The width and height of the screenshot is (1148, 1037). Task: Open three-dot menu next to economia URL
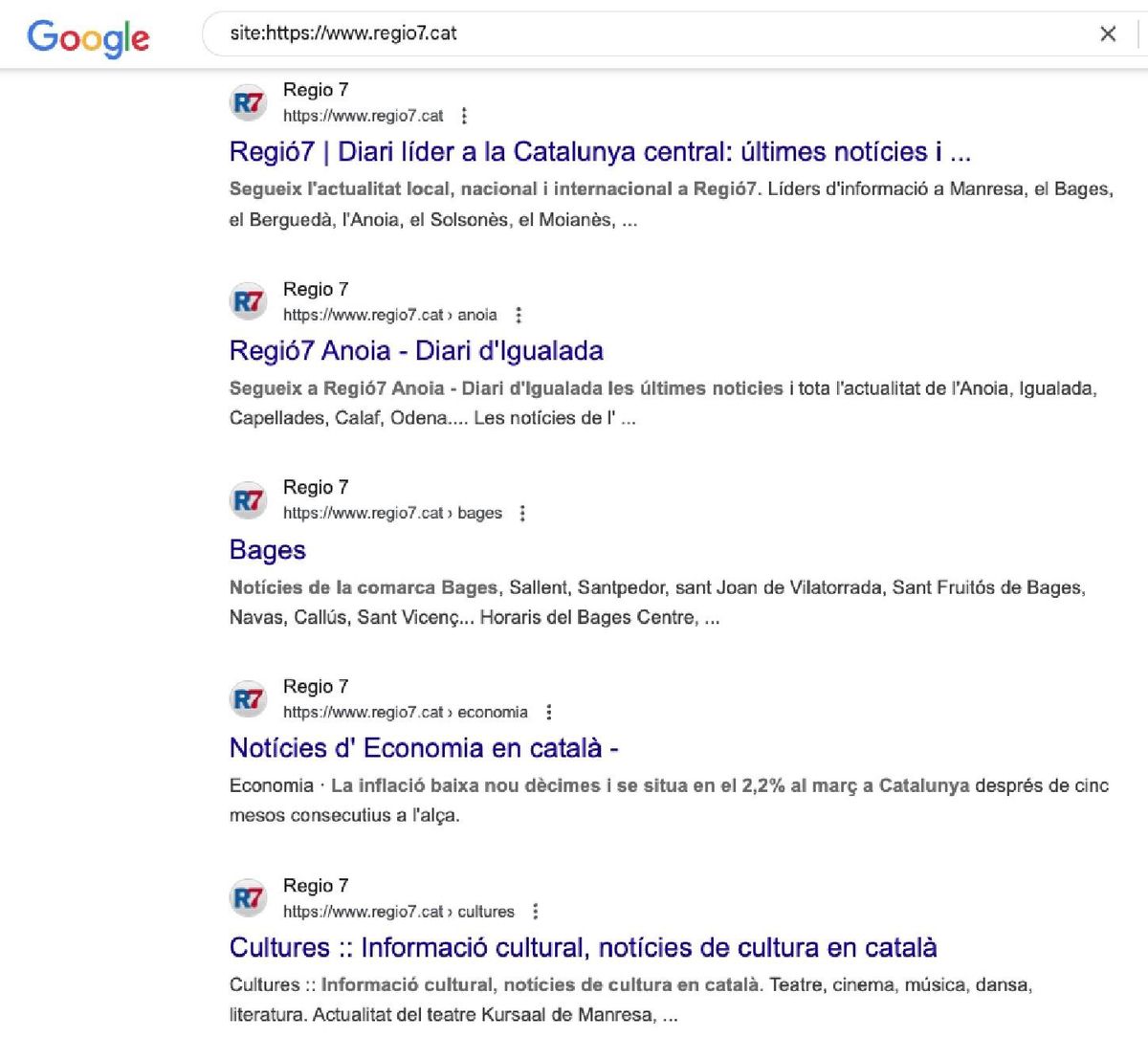click(549, 713)
